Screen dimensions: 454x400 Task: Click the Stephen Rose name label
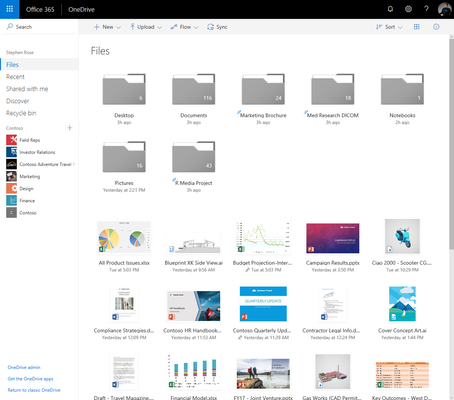click(20, 52)
